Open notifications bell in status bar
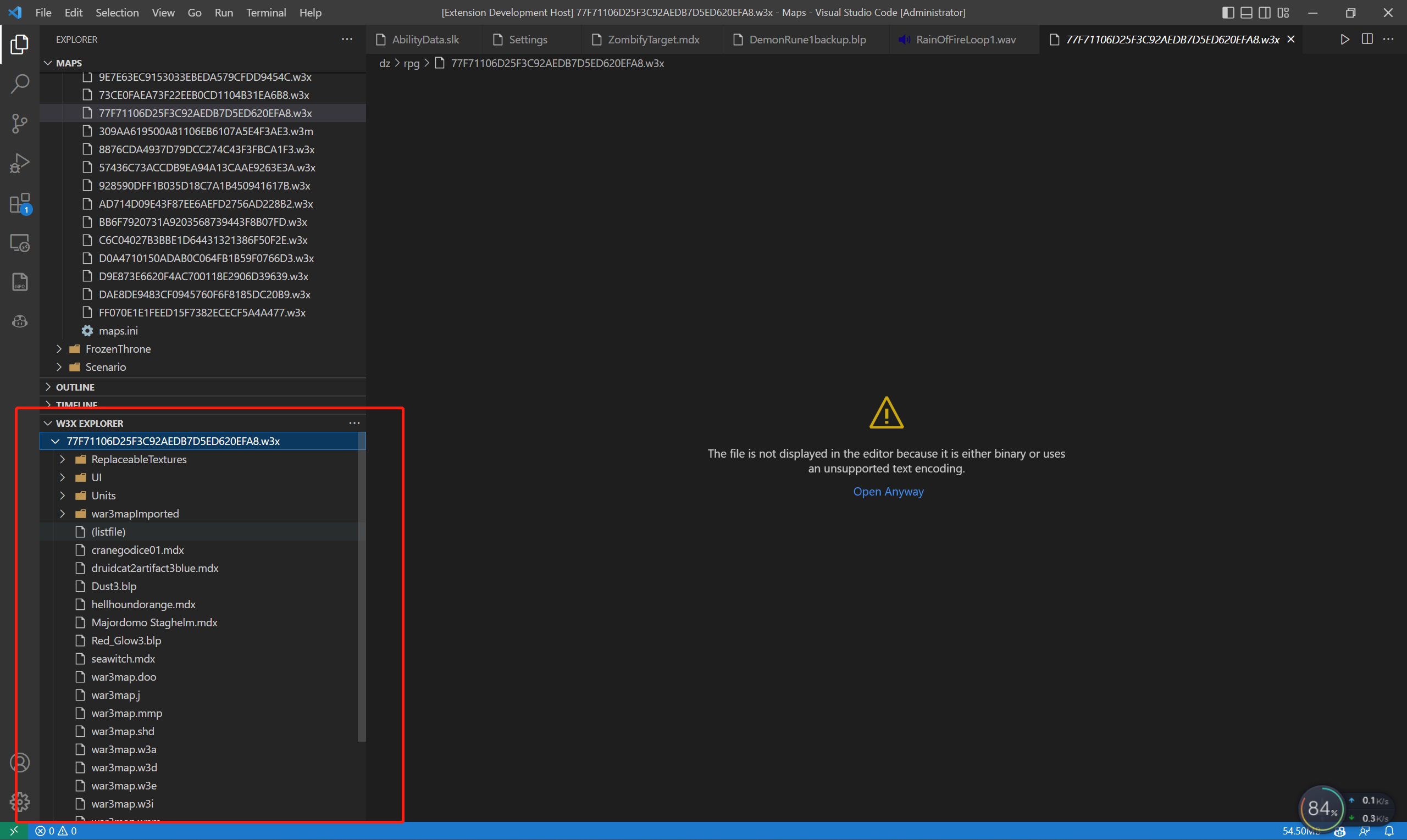The width and height of the screenshot is (1407, 840). tap(1389, 831)
